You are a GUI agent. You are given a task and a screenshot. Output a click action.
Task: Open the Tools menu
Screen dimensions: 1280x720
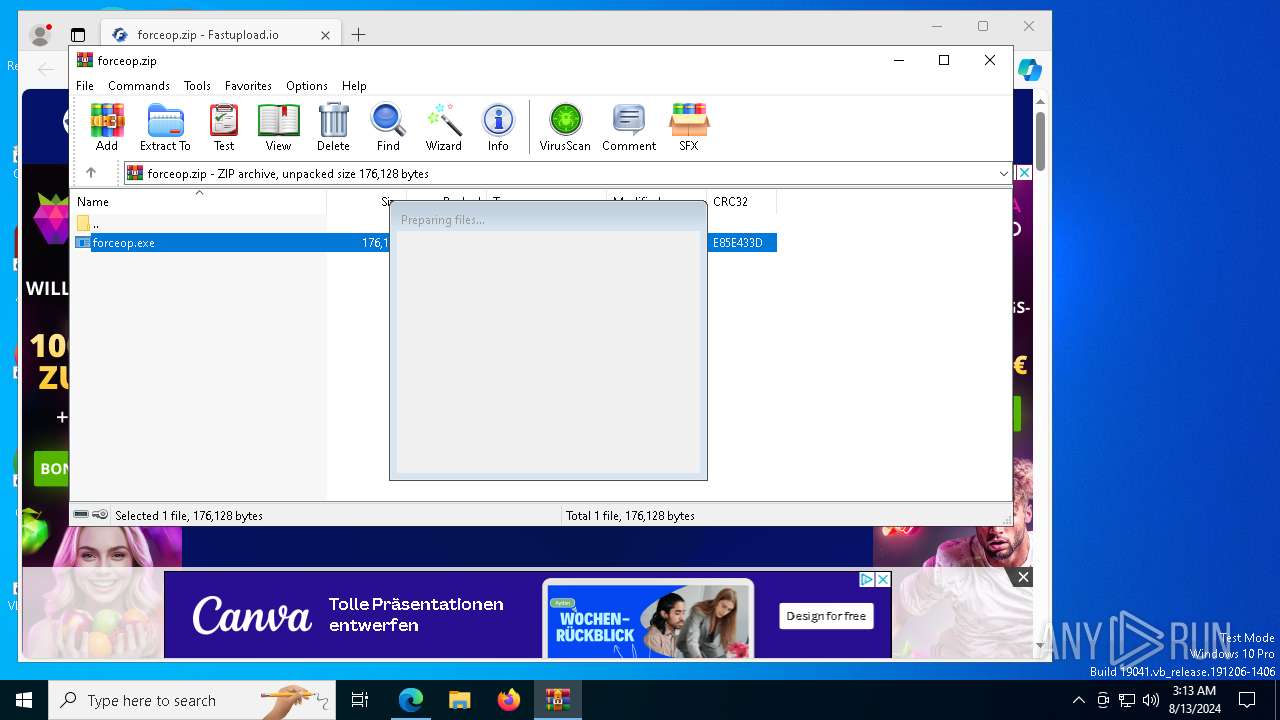197,86
